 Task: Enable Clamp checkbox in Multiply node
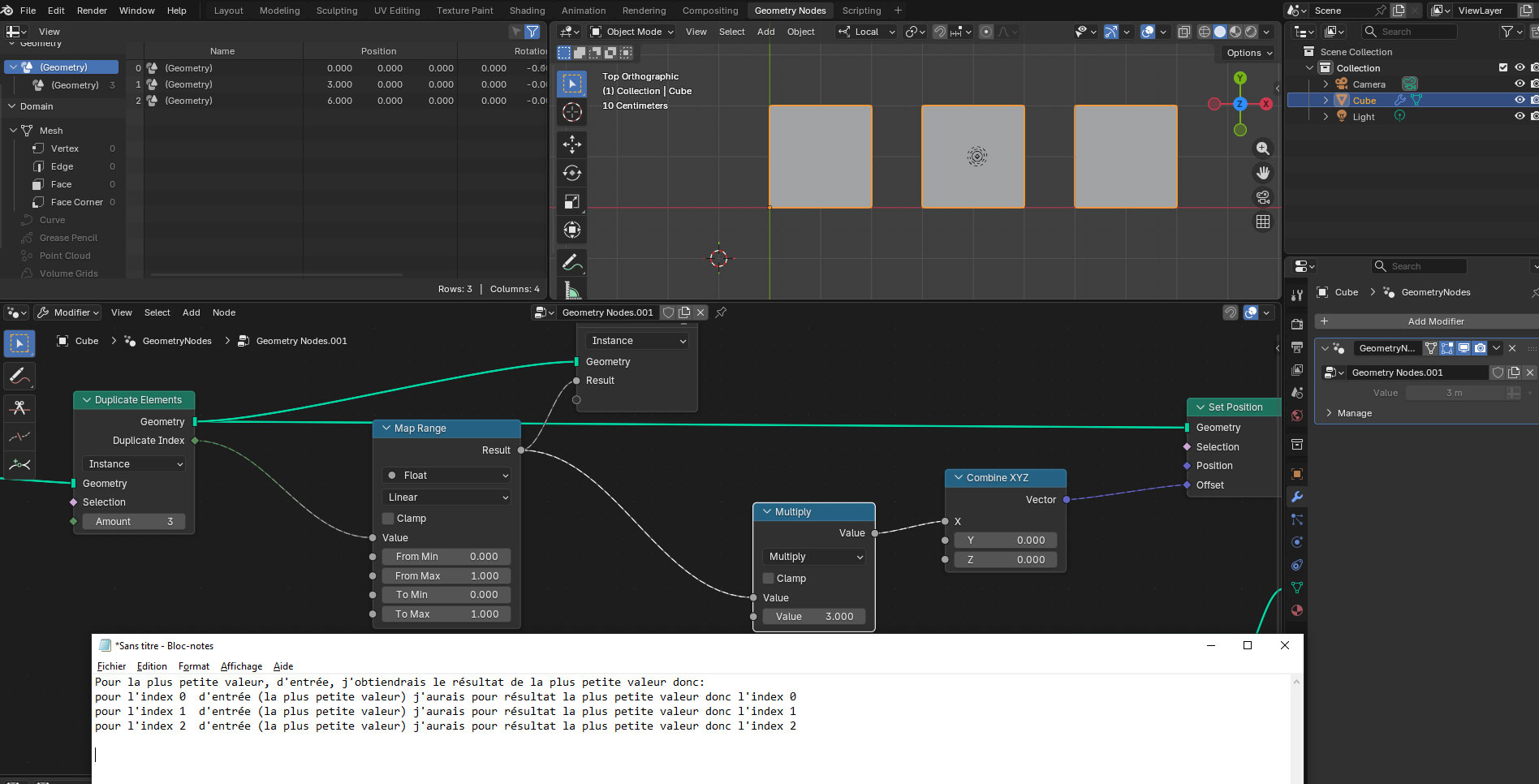click(768, 579)
